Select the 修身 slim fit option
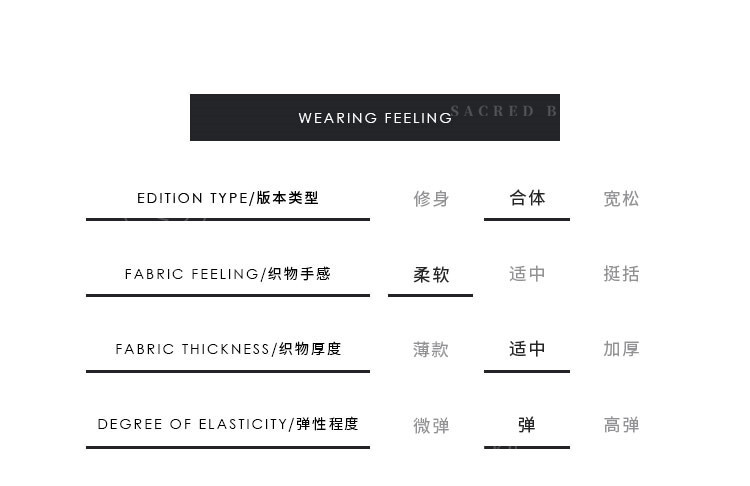 pyautogui.click(x=431, y=199)
